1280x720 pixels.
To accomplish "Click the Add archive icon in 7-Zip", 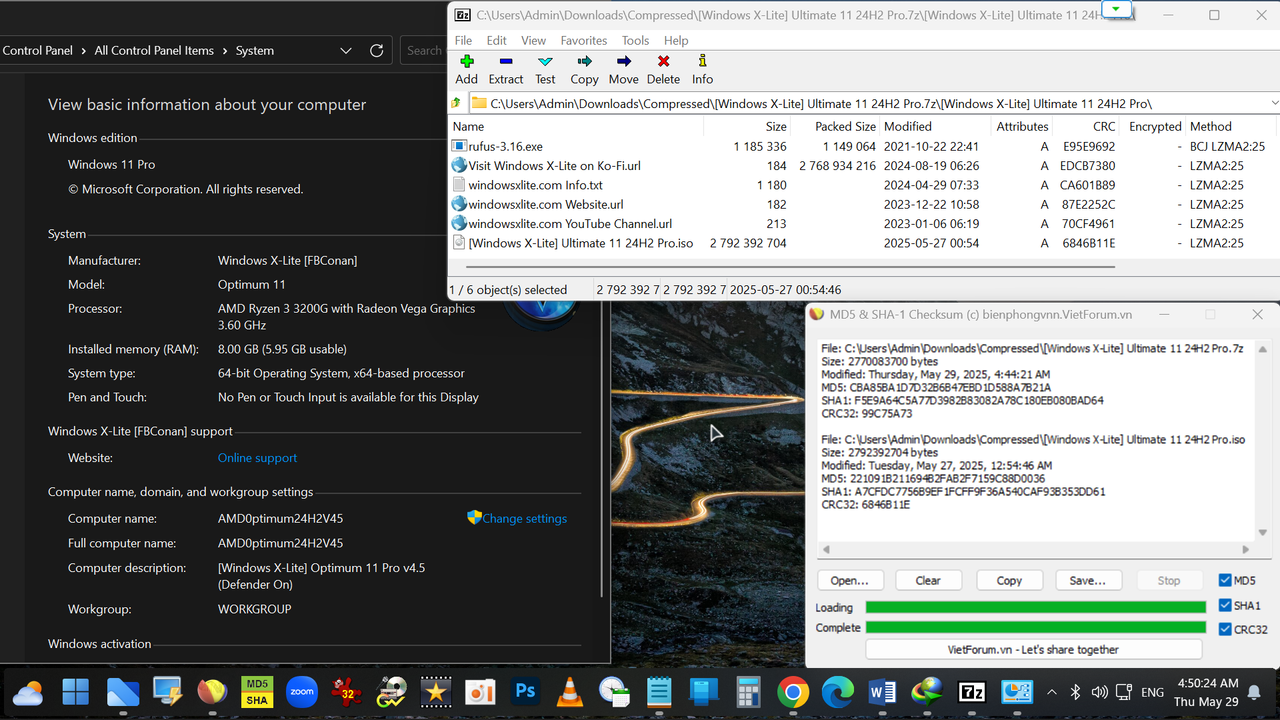I will coord(466,69).
